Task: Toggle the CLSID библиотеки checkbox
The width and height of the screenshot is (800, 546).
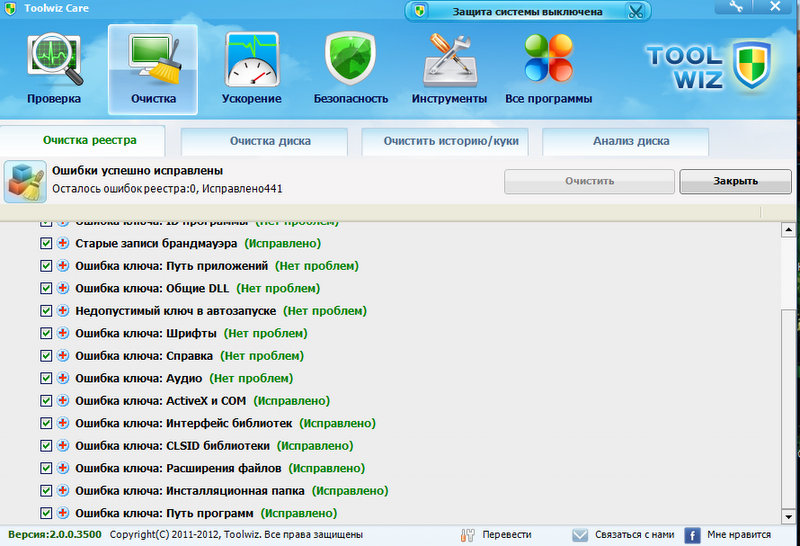Action: point(46,445)
